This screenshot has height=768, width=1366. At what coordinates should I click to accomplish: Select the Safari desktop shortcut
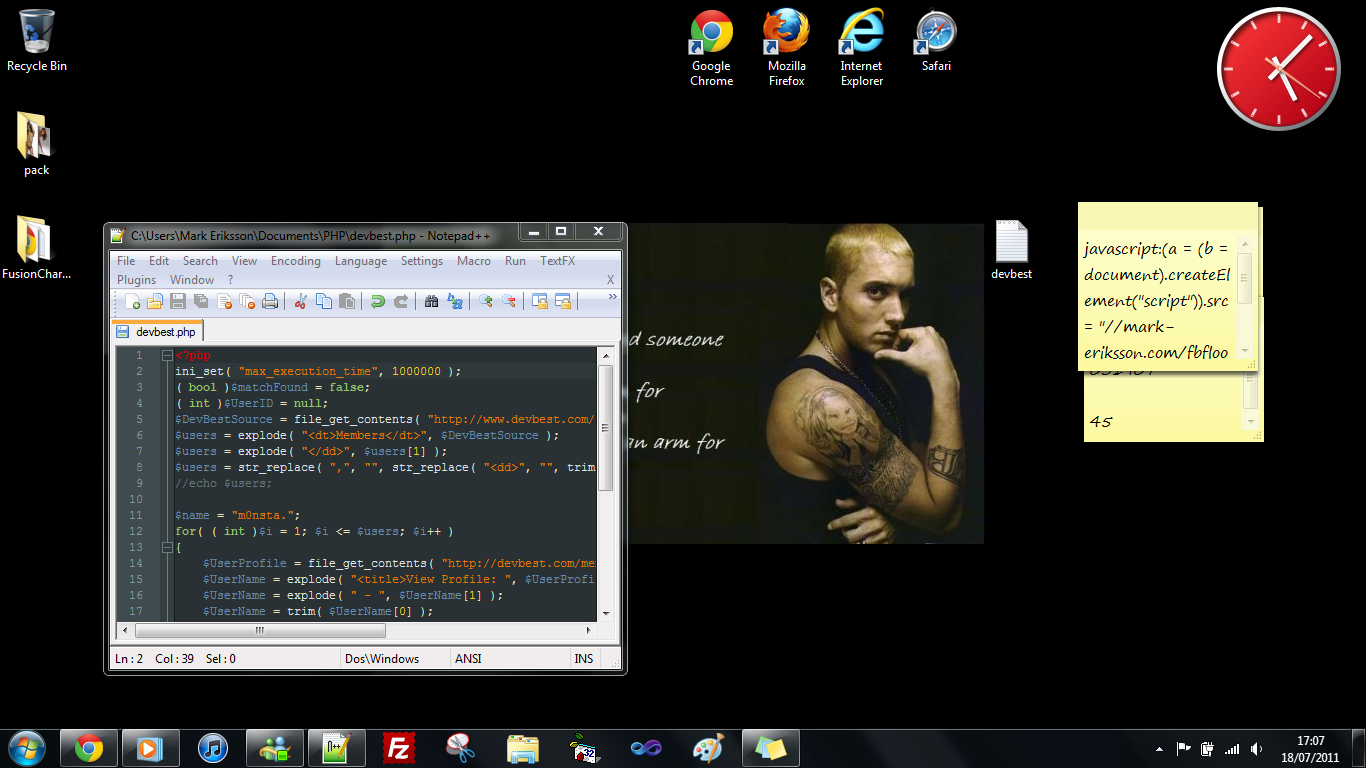[937, 41]
